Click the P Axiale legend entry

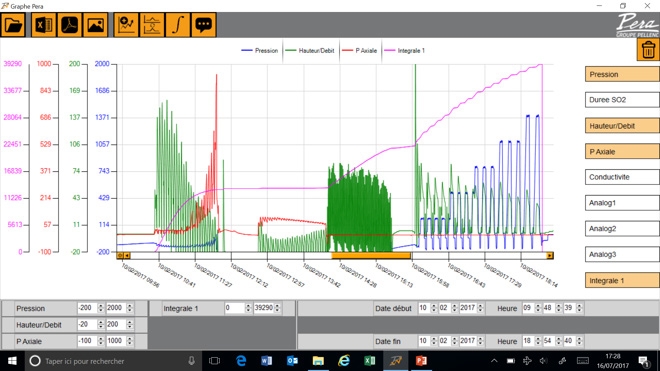coord(359,51)
